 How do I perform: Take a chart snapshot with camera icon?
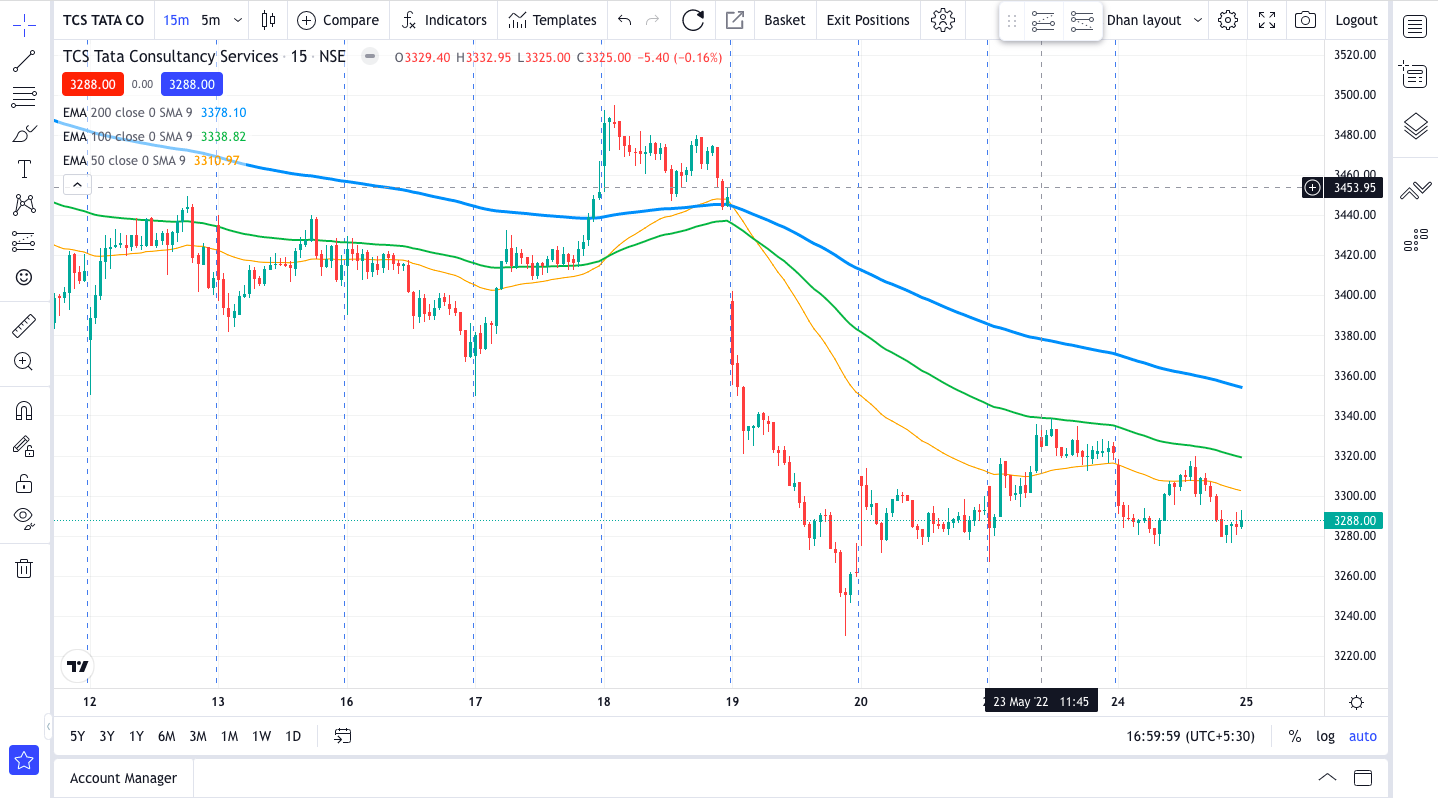[x=1305, y=20]
